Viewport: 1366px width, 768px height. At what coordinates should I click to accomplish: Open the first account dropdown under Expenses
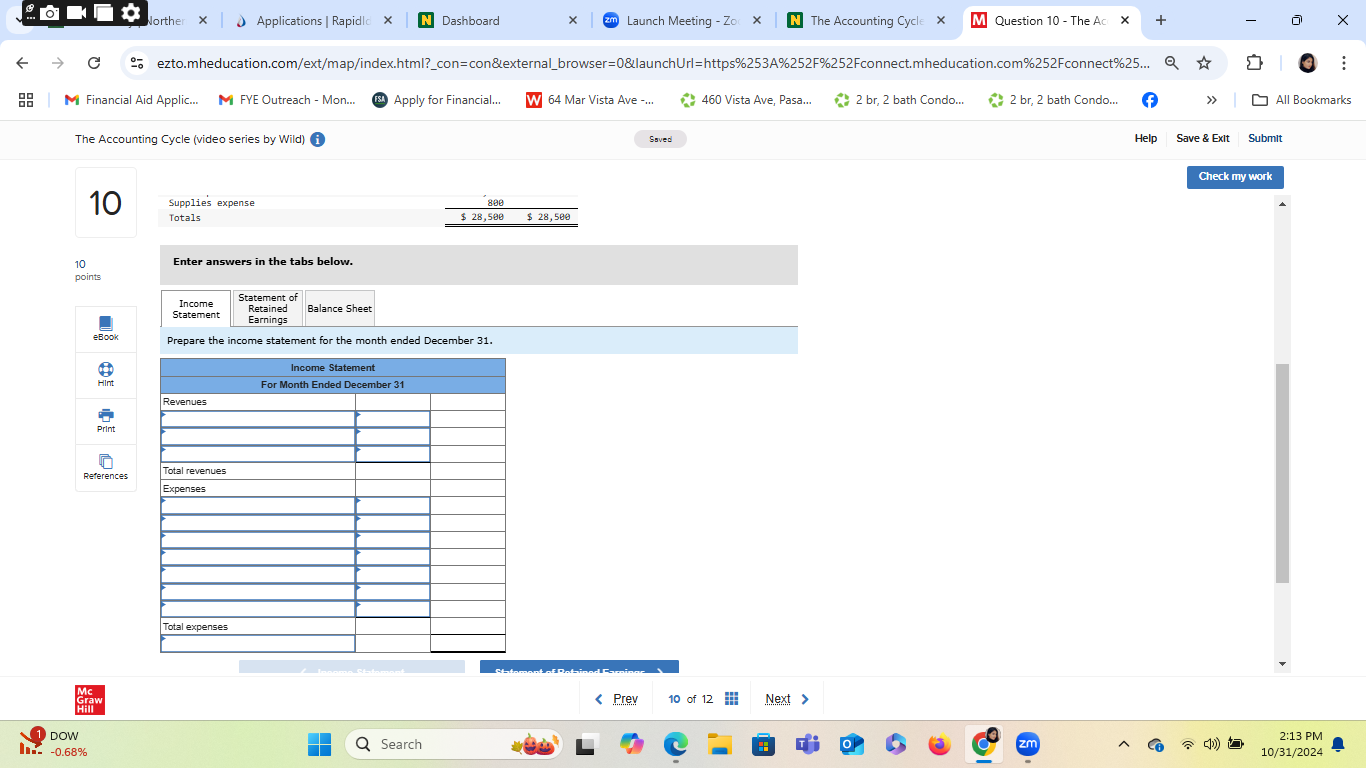point(258,505)
